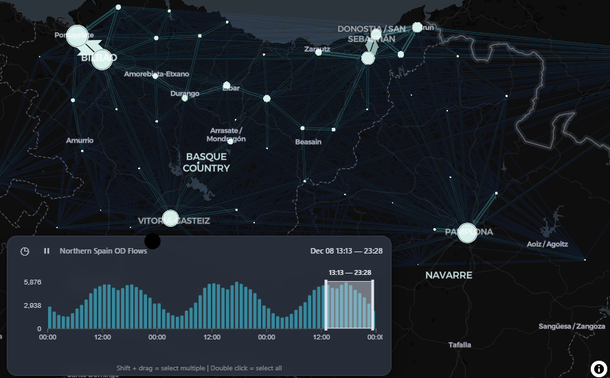Image resolution: width=610 pixels, height=378 pixels.
Task: Click the range label above the time selection
Action: point(350,273)
